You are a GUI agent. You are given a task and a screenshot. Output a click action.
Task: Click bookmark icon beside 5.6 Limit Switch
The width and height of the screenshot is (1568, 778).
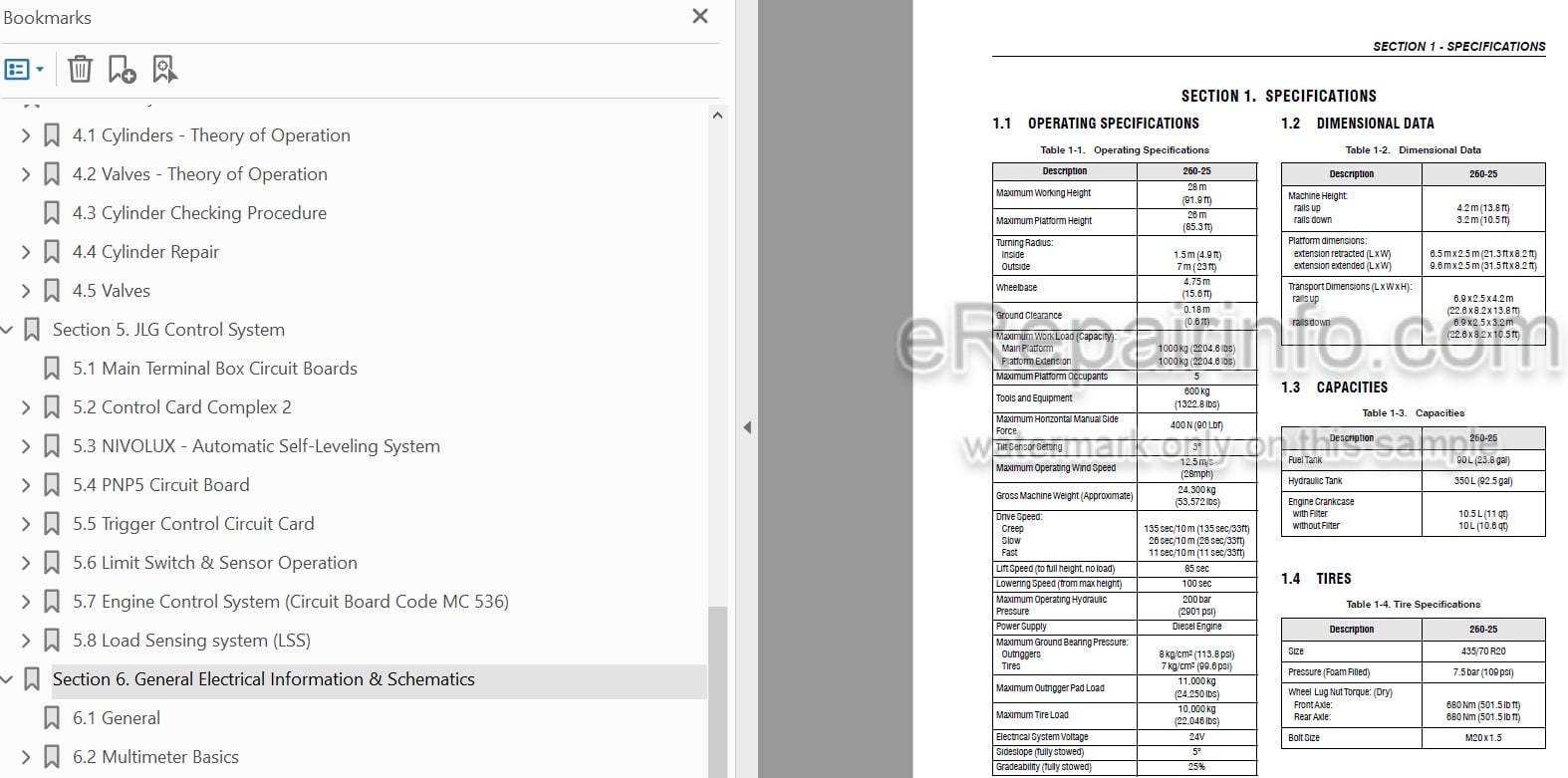[52, 563]
